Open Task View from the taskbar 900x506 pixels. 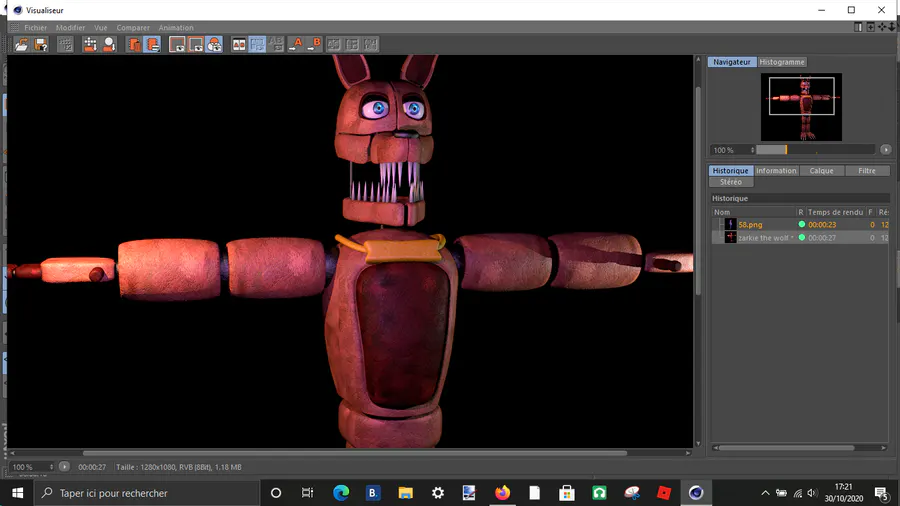307,493
